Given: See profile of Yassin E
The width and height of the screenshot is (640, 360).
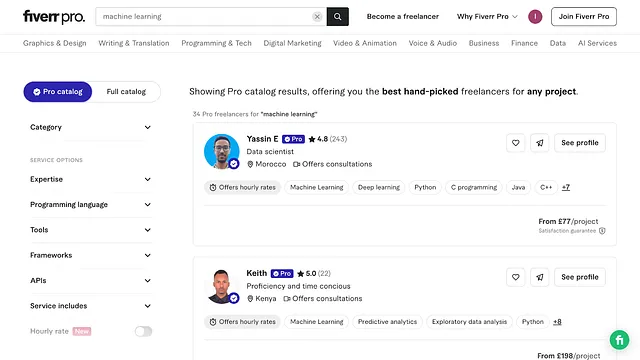Looking at the screenshot, I should click(580, 143).
